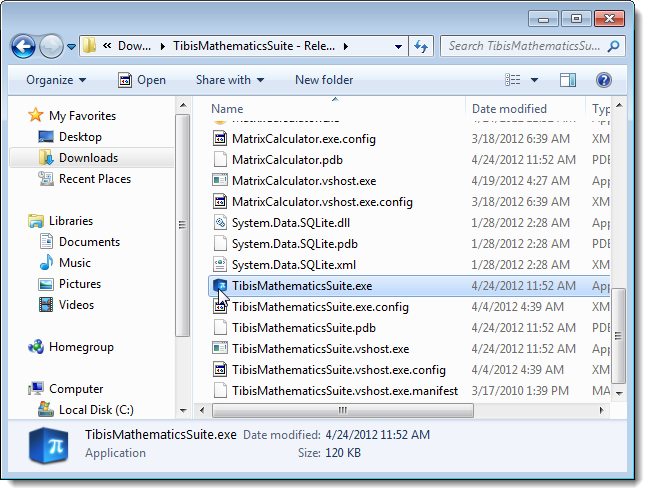Click the file list vertical scroll thumb
650x495 pixels.
(x=618, y=336)
